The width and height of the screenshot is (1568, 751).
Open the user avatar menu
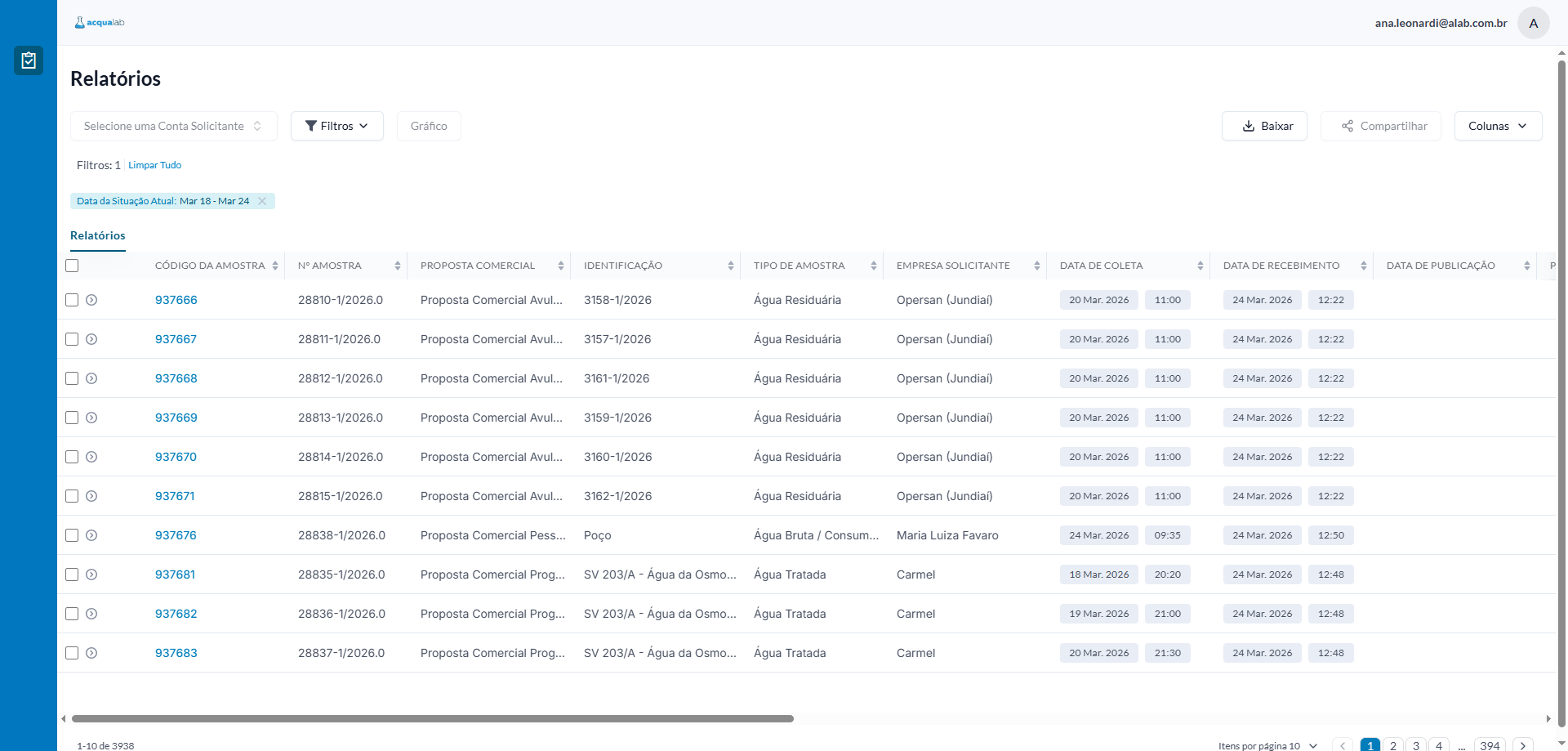1533,23
